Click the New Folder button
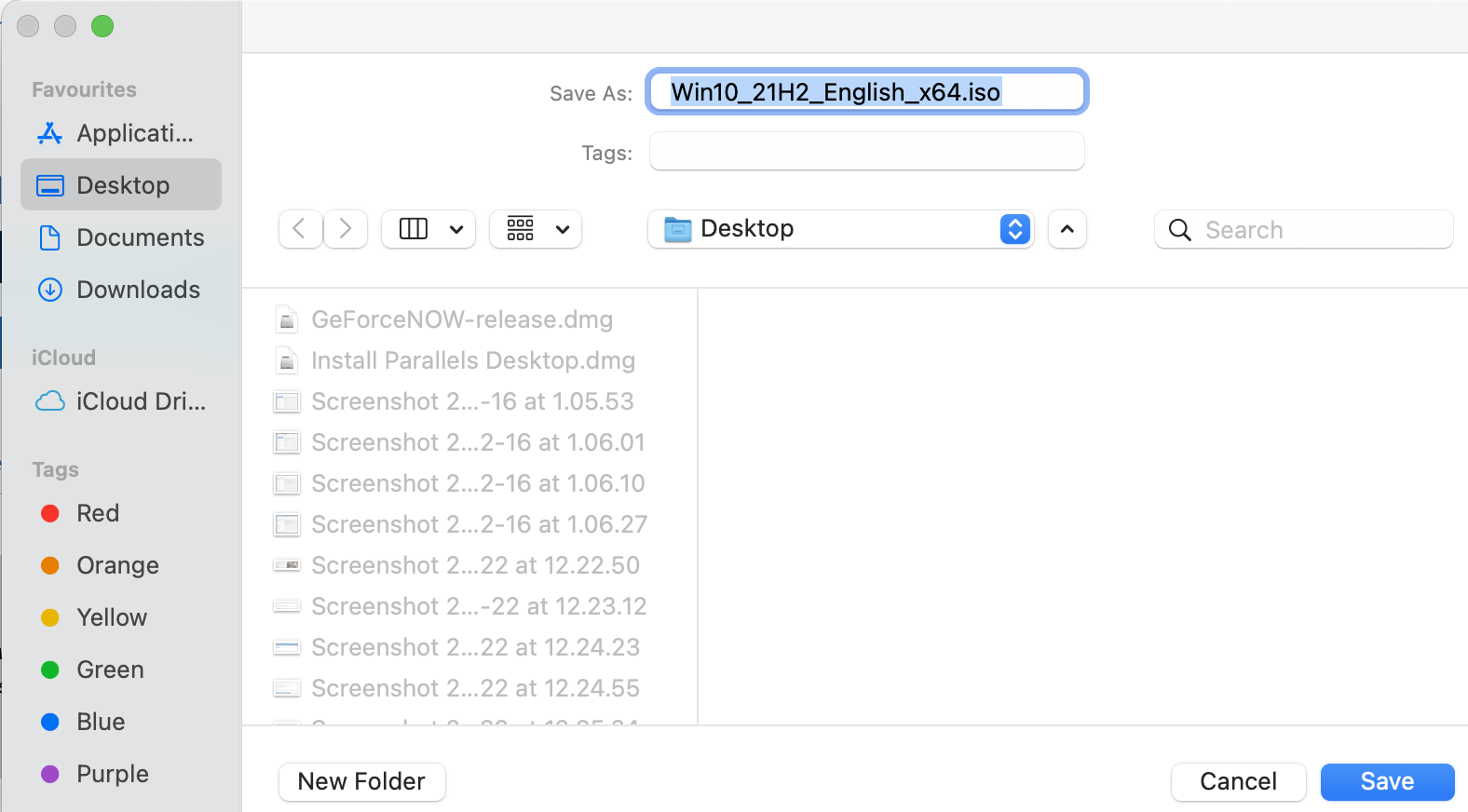Image resolution: width=1468 pixels, height=812 pixels. (x=361, y=781)
